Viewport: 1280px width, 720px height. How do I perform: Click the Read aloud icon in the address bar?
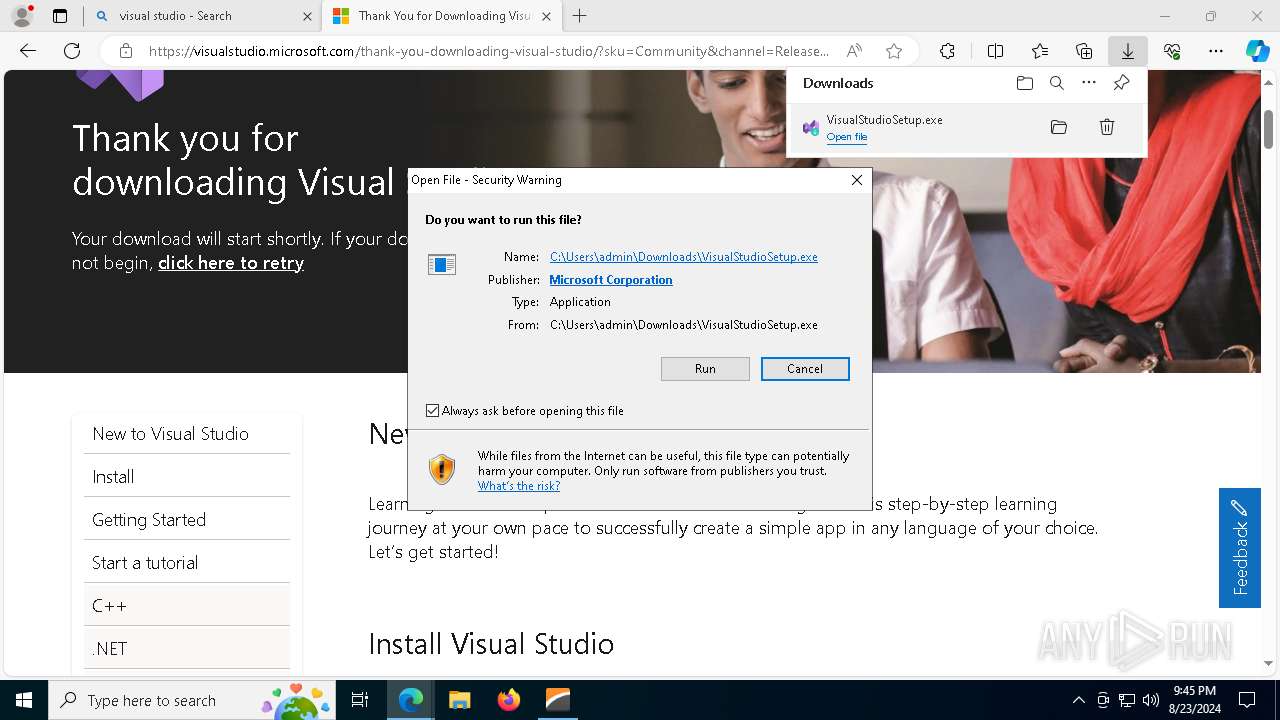(854, 51)
